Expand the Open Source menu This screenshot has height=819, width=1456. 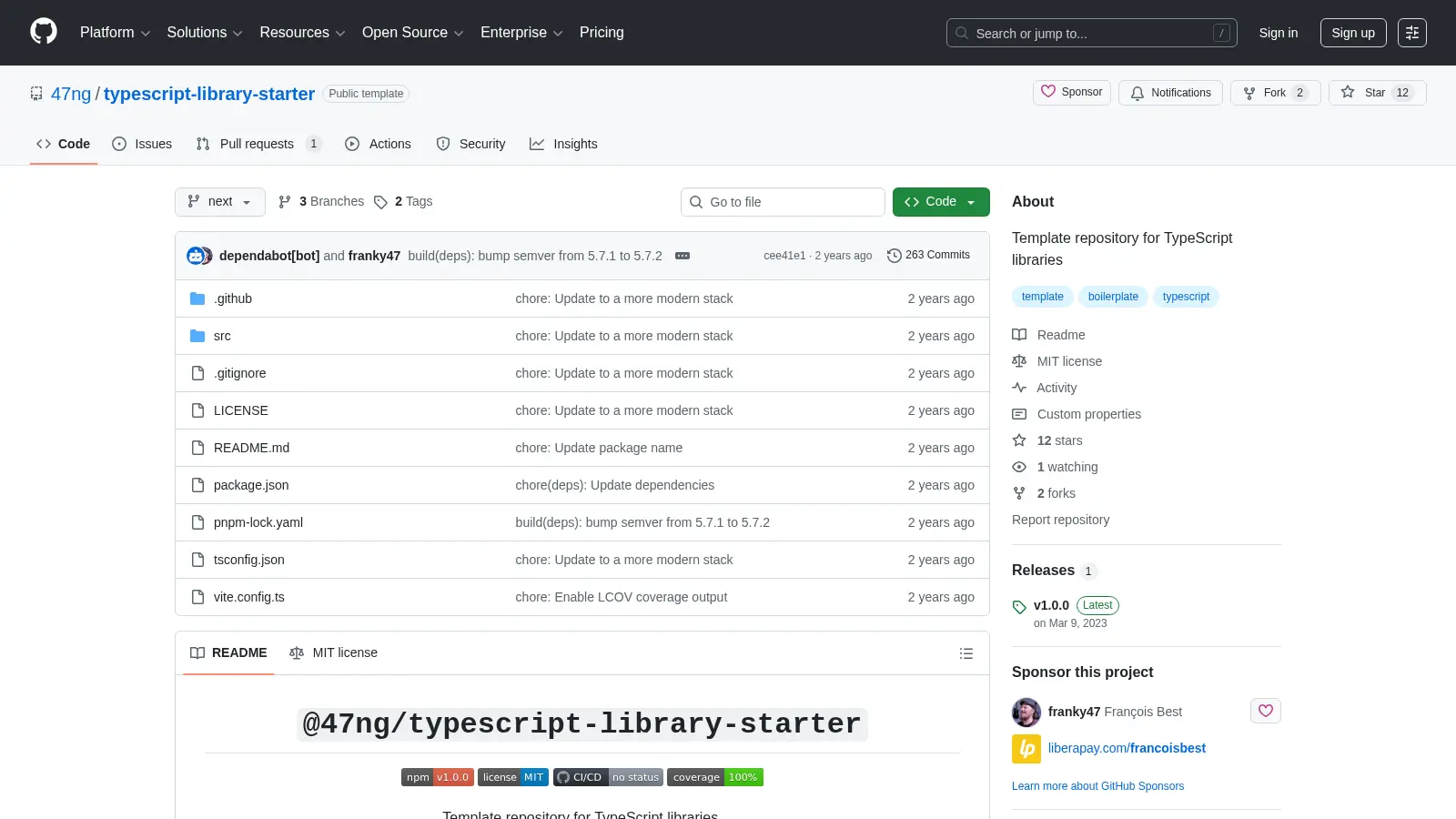click(412, 33)
